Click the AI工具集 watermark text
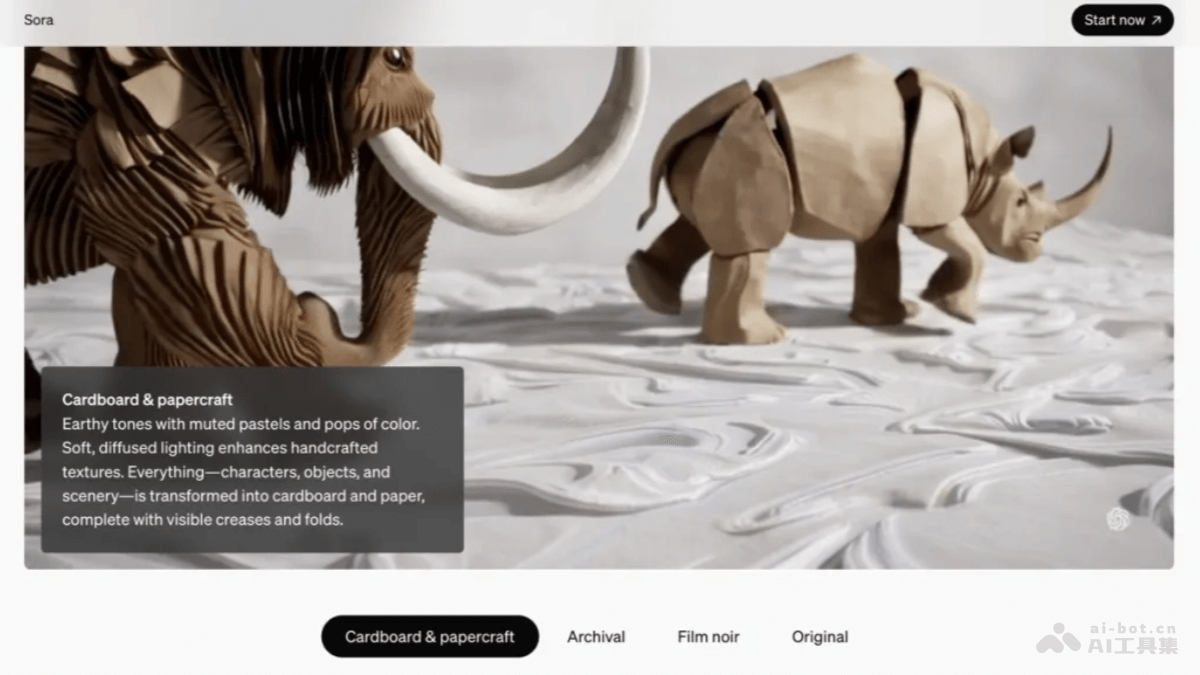 [x=1133, y=646]
